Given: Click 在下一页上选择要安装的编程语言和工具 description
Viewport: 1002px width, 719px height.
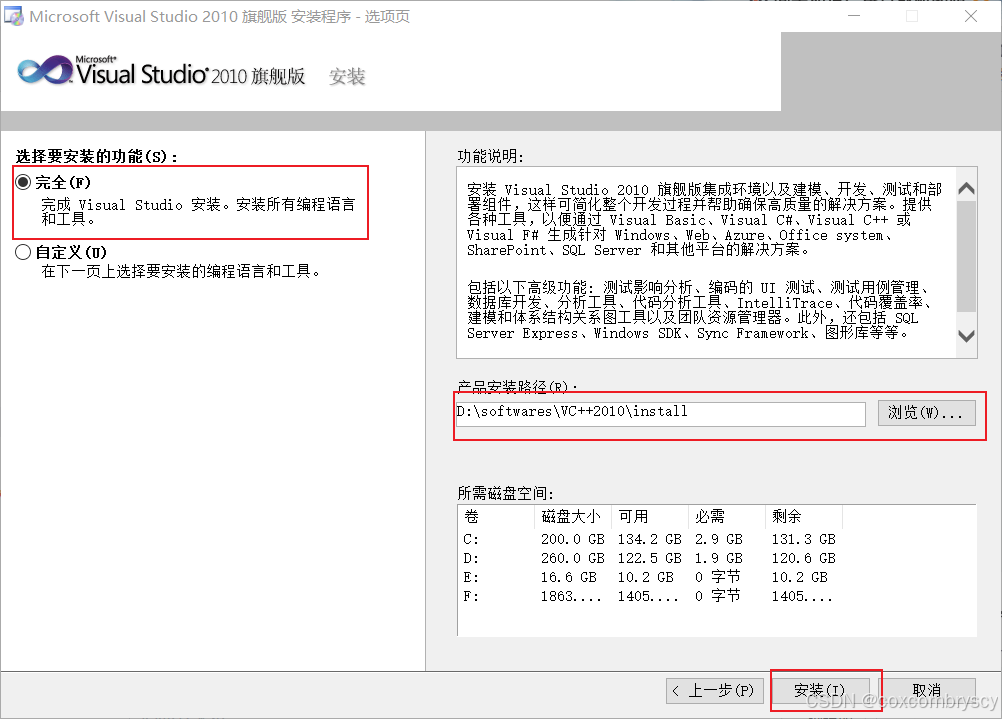Looking at the screenshot, I should 181,272.
